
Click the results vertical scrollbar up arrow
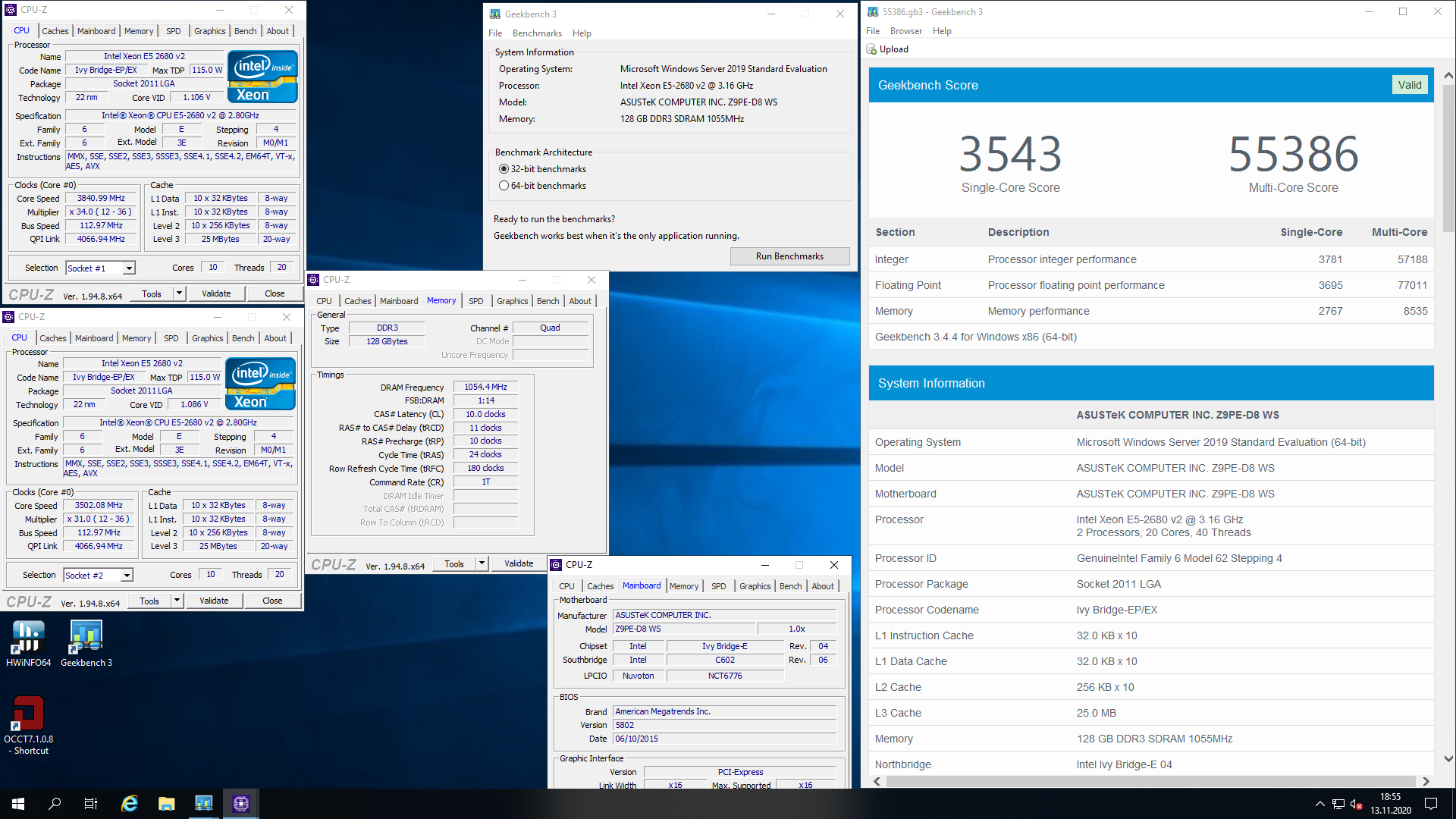pos(1448,76)
